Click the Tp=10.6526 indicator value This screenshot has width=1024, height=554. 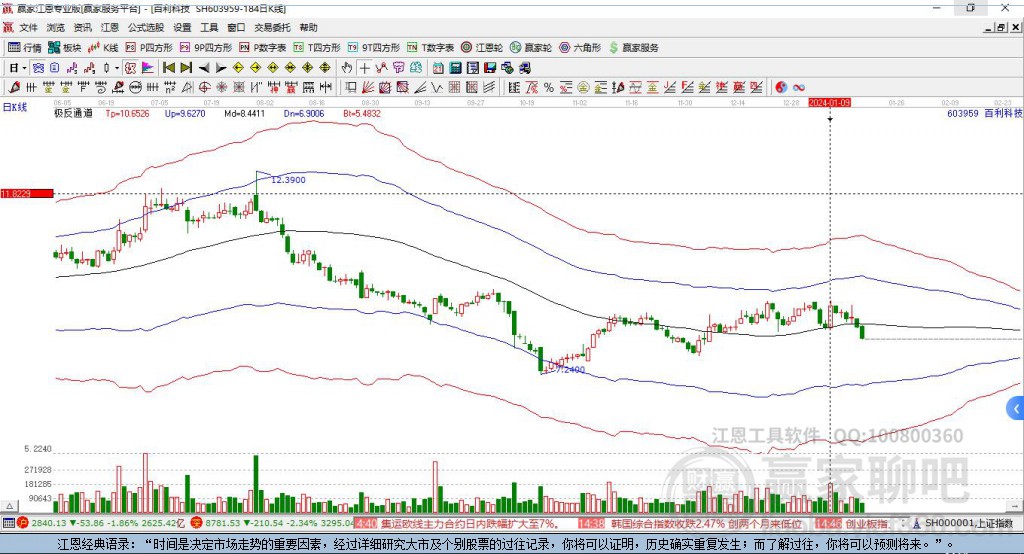[x=127, y=113]
